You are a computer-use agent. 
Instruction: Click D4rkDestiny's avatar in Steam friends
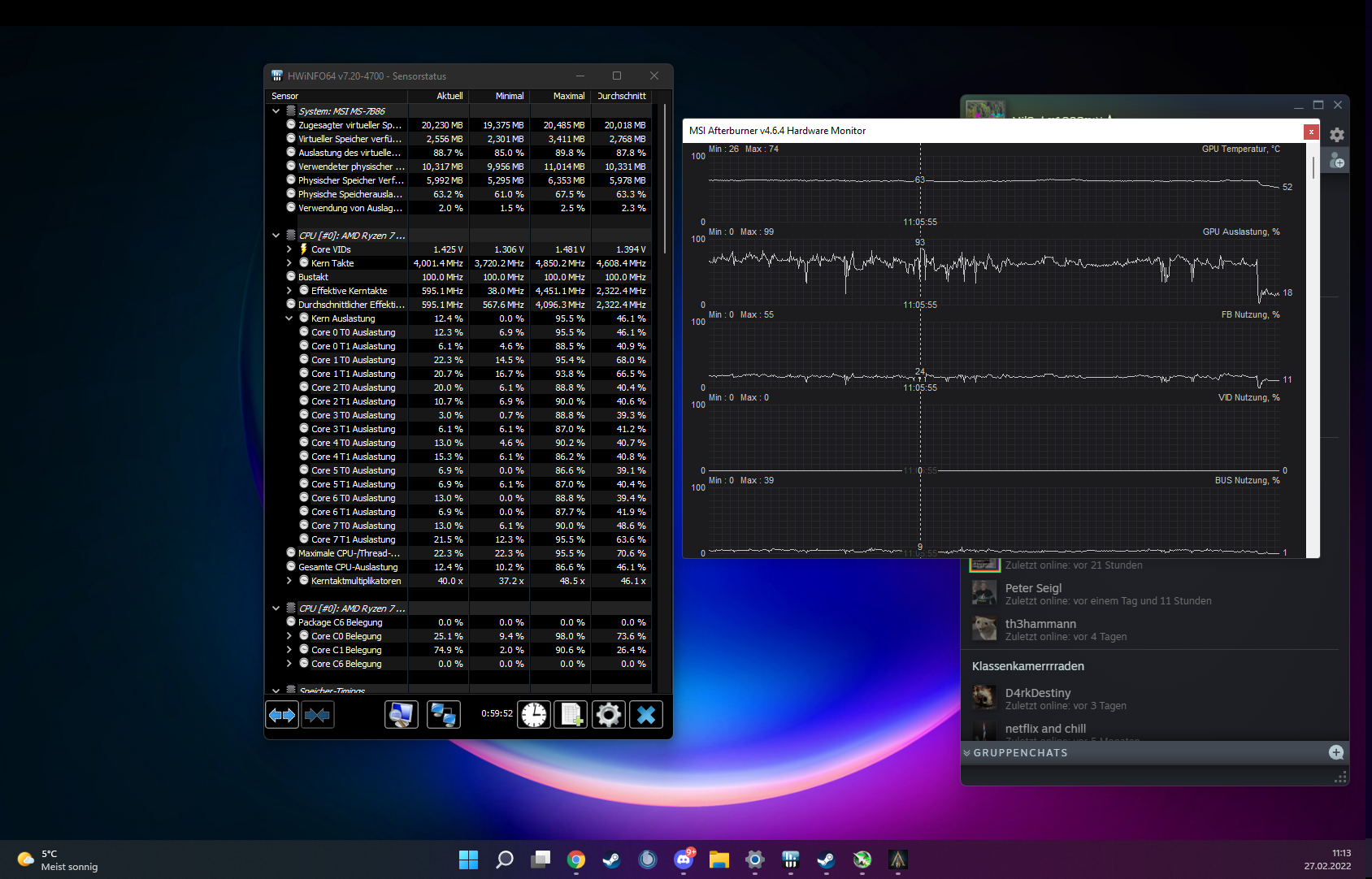tap(984, 698)
